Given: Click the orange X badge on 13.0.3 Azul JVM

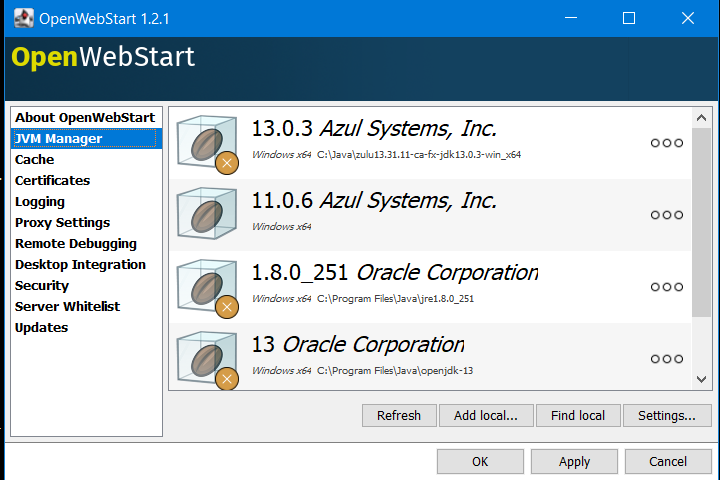Looking at the screenshot, I should point(227,163).
